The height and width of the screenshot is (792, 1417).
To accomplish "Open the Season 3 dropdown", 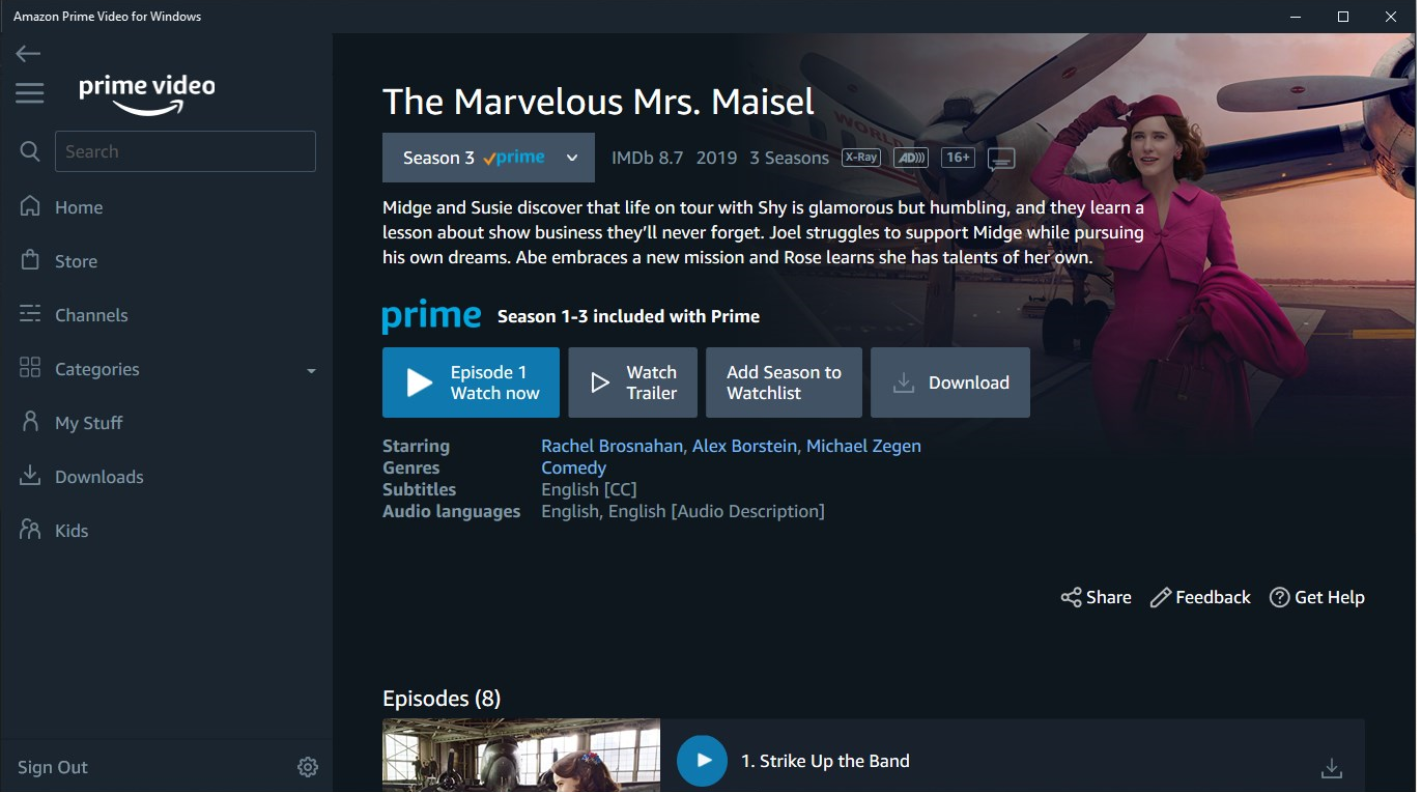I will [488, 157].
